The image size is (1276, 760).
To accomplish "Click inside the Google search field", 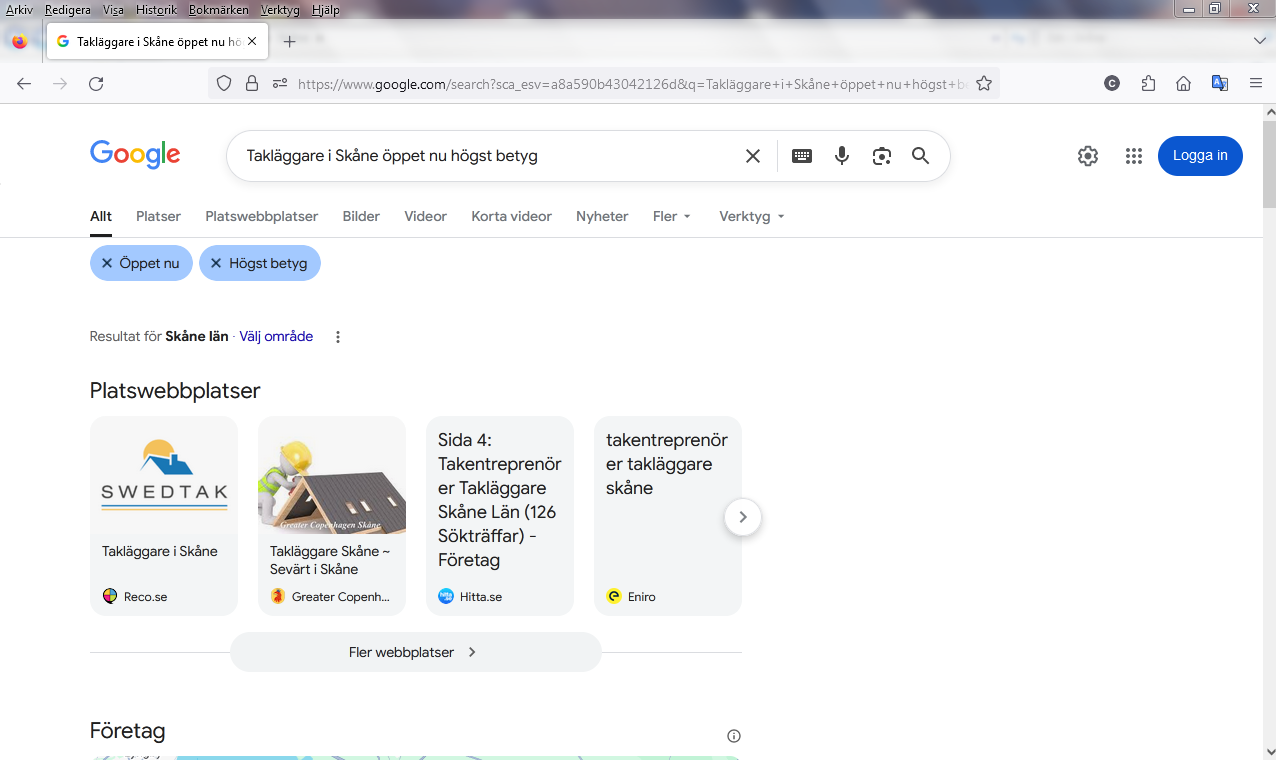I will coord(480,156).
